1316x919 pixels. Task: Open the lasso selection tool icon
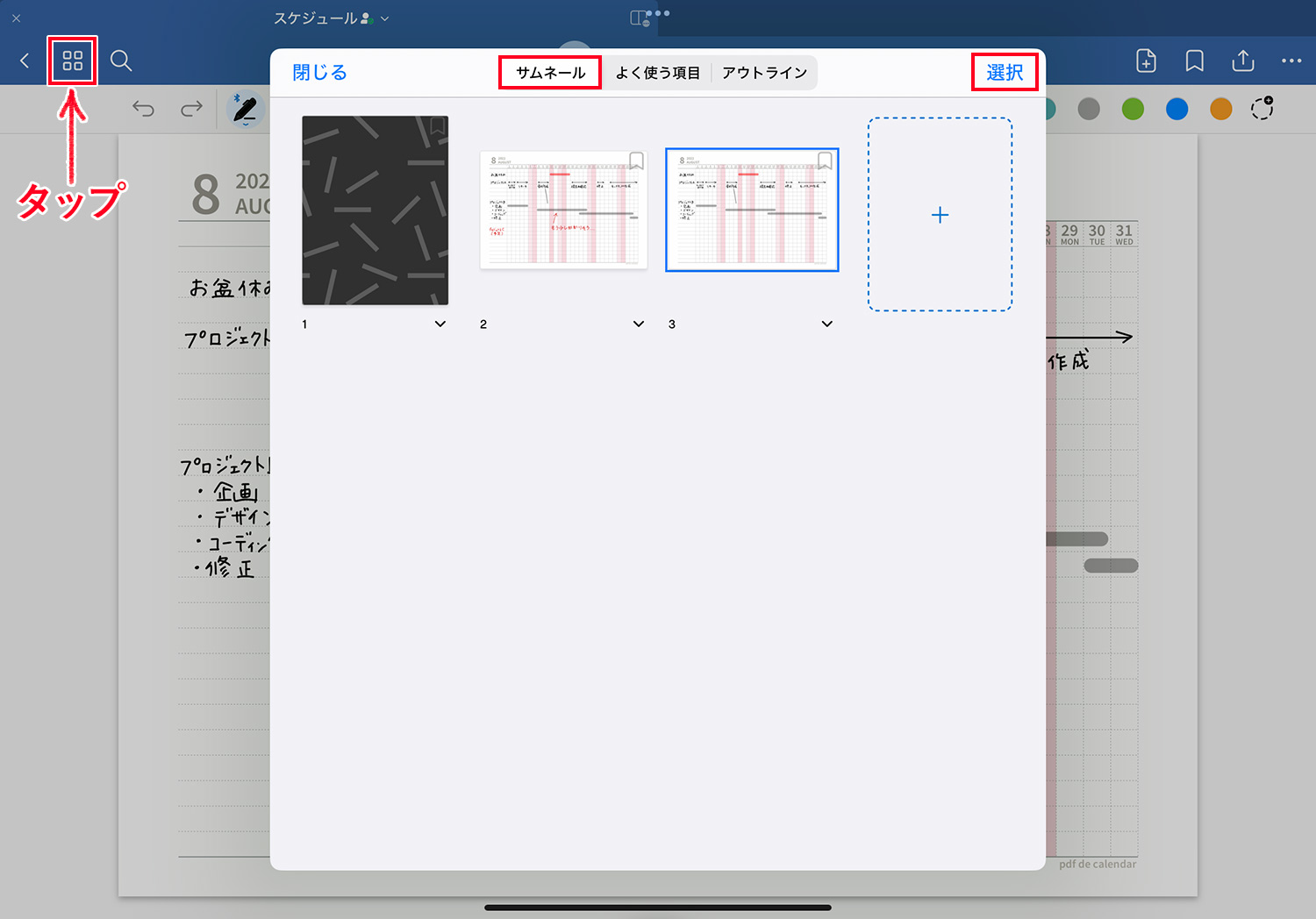coord(1262,108)
